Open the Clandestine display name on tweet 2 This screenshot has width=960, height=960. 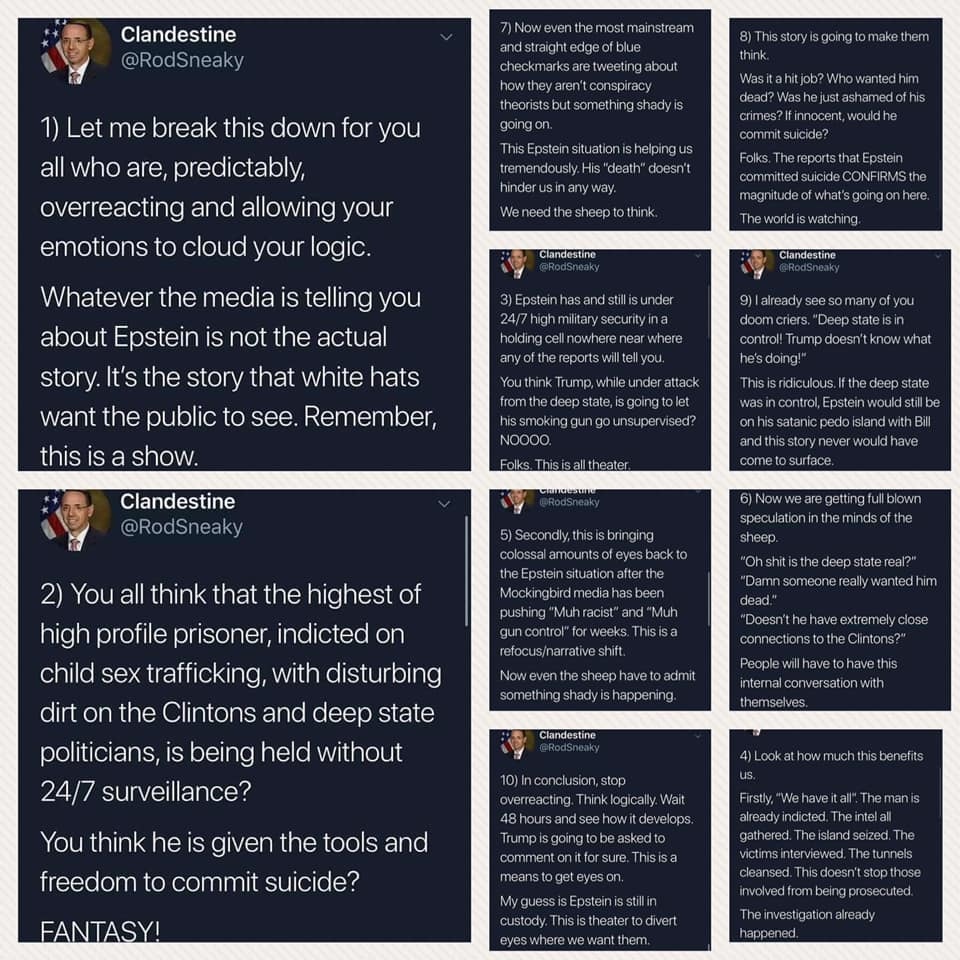pos(178,501)
